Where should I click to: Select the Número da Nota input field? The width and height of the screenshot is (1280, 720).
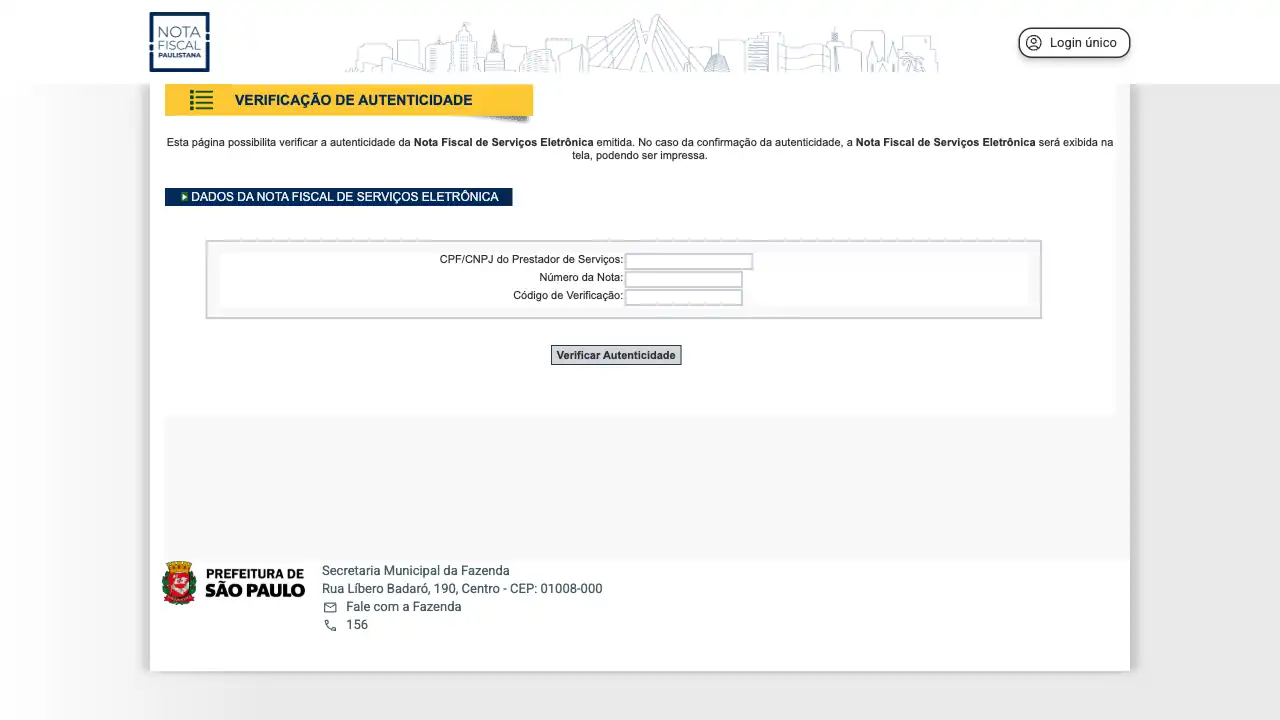[683, 279]
